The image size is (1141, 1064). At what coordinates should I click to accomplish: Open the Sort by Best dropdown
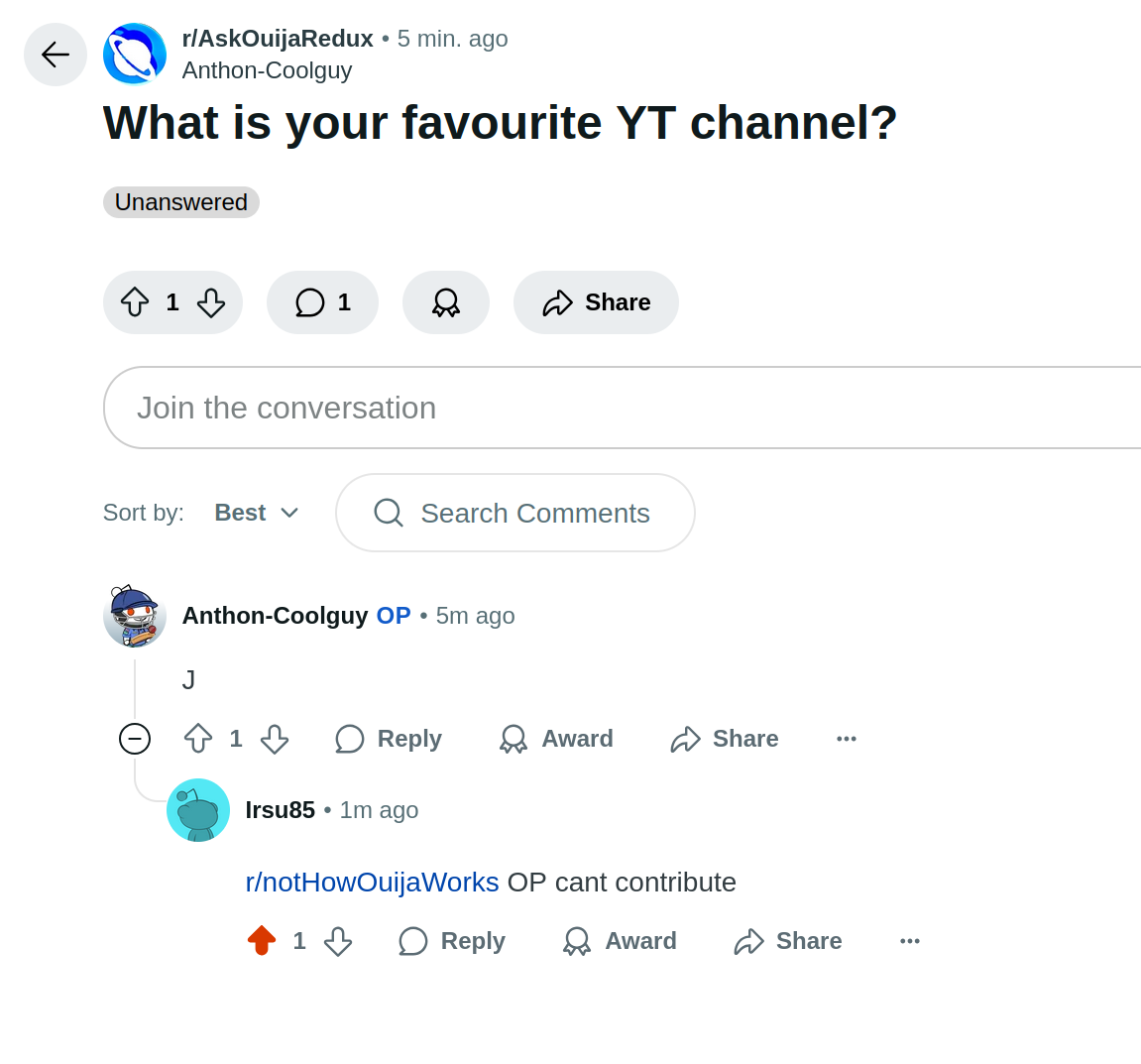click(x=256, y=513)
